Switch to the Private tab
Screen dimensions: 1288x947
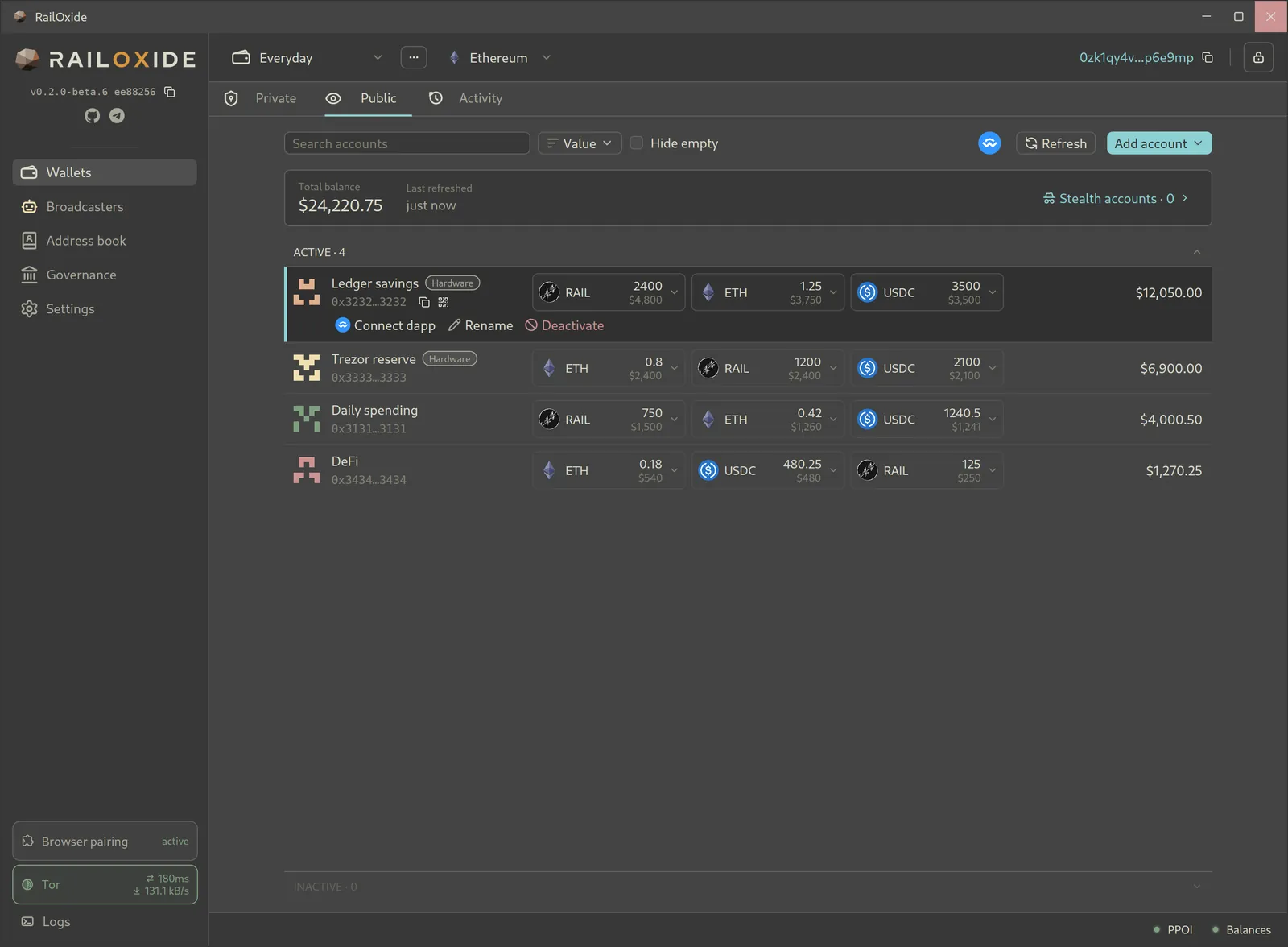point(260,98)
